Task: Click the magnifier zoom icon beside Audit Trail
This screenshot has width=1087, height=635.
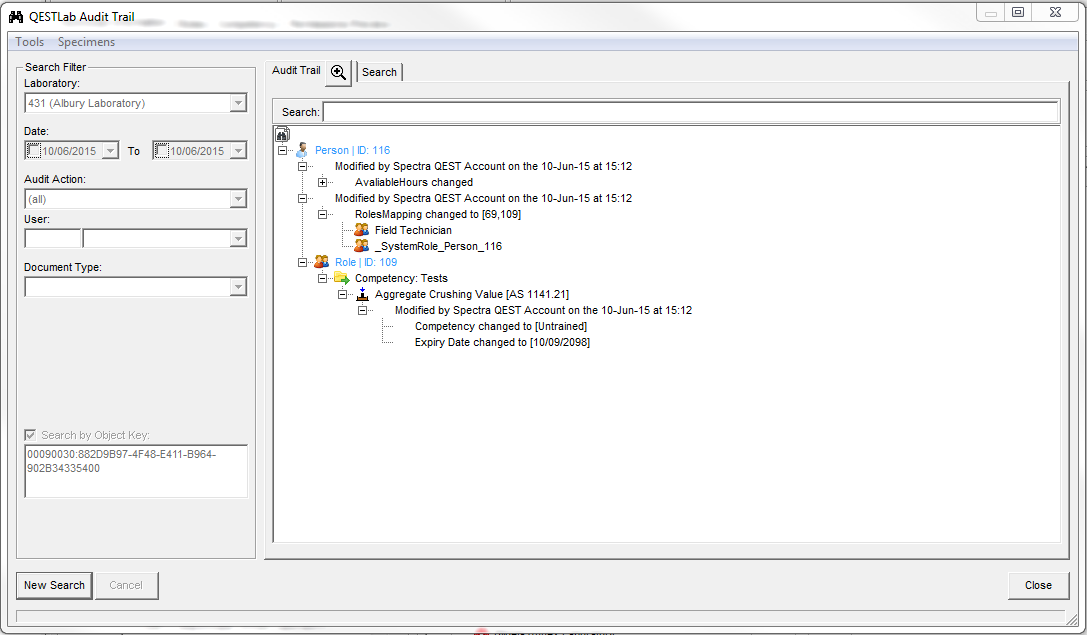Action: [339, 72]
